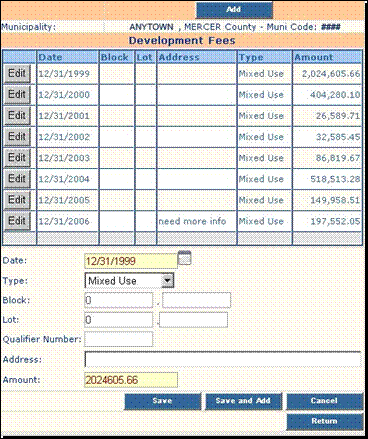Click Edit for the 12/31/2001 row

pyautogui.click(x=17, y=116)
